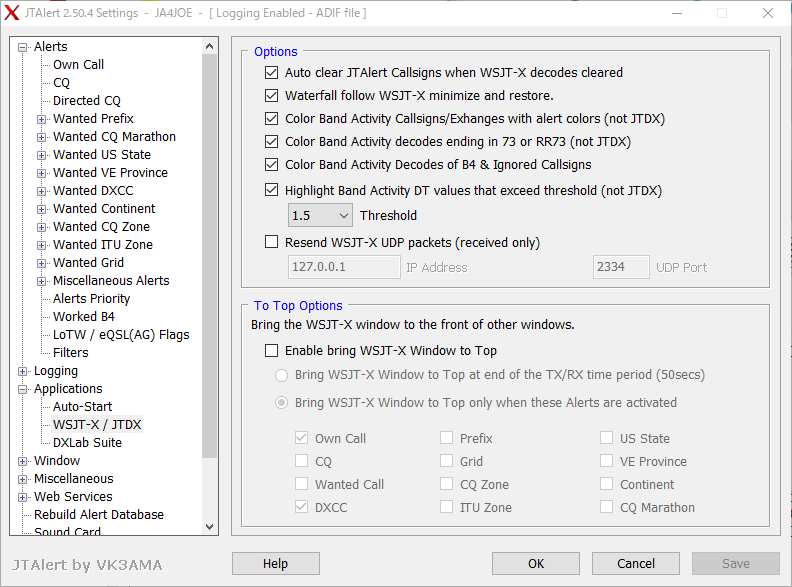This screenshot has width=792, height=587.
Task: Expand the Wanted CQ Marathon node
Action: pos(41,137)
